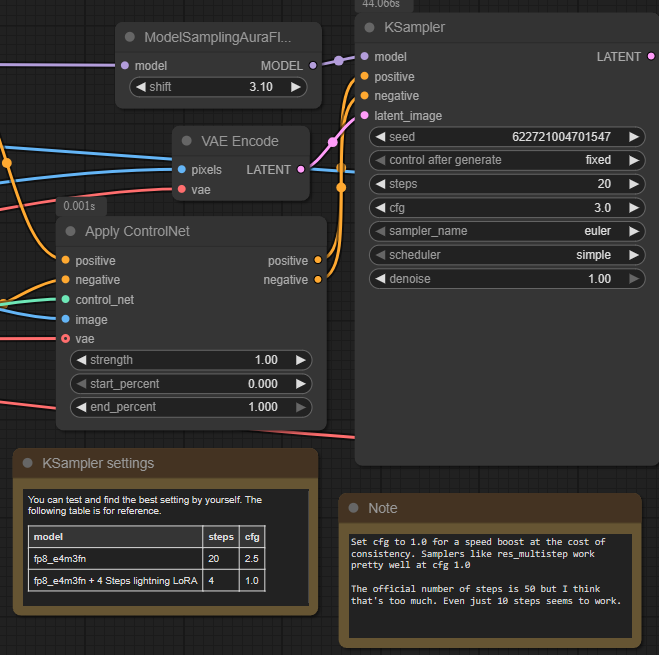
Task: Collapse the Apply ControlNet node dot
Action: pos(71,231)
